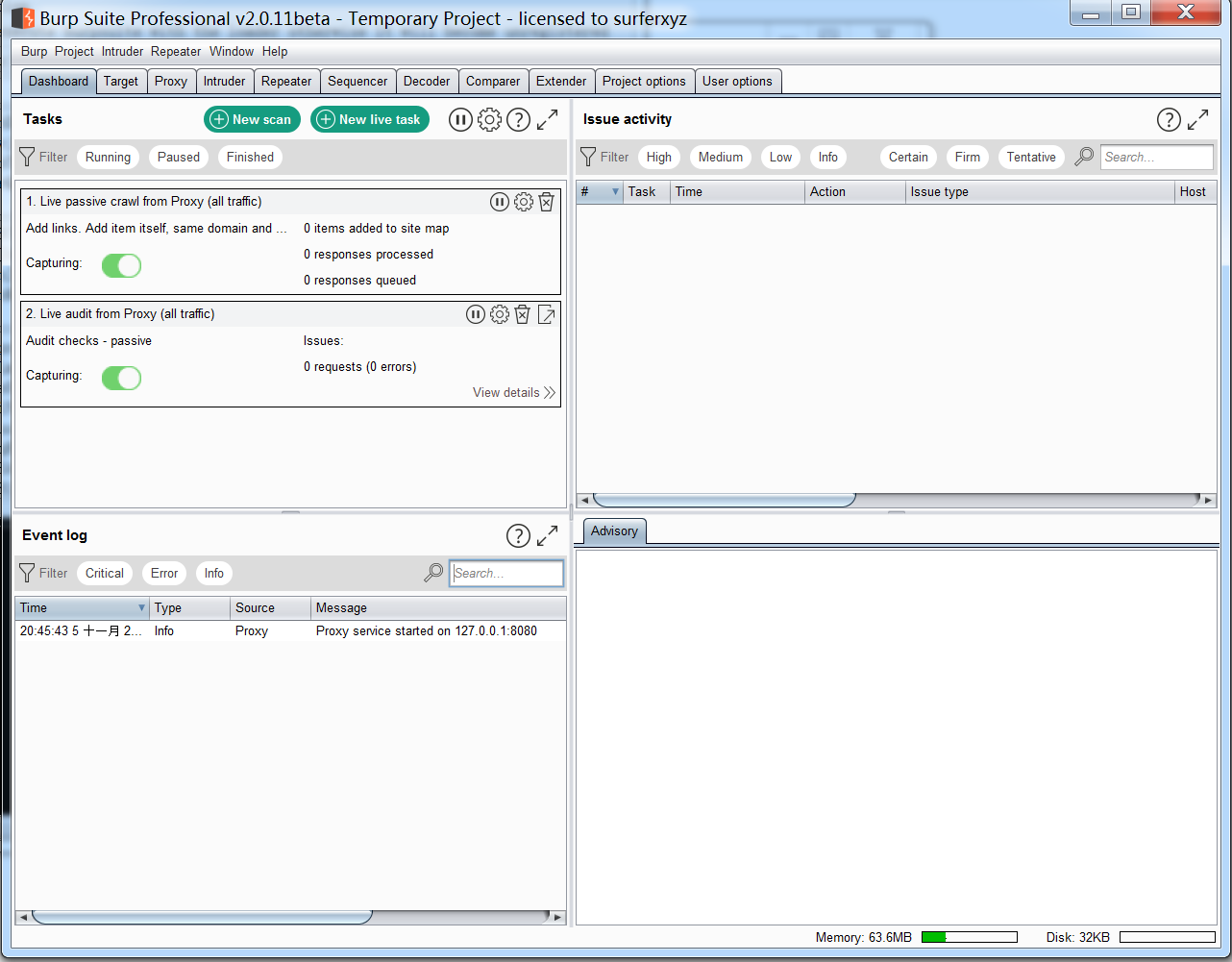Open the Window menu
This screenshot has width=1232, height=962.
click(x=232, y=51)
